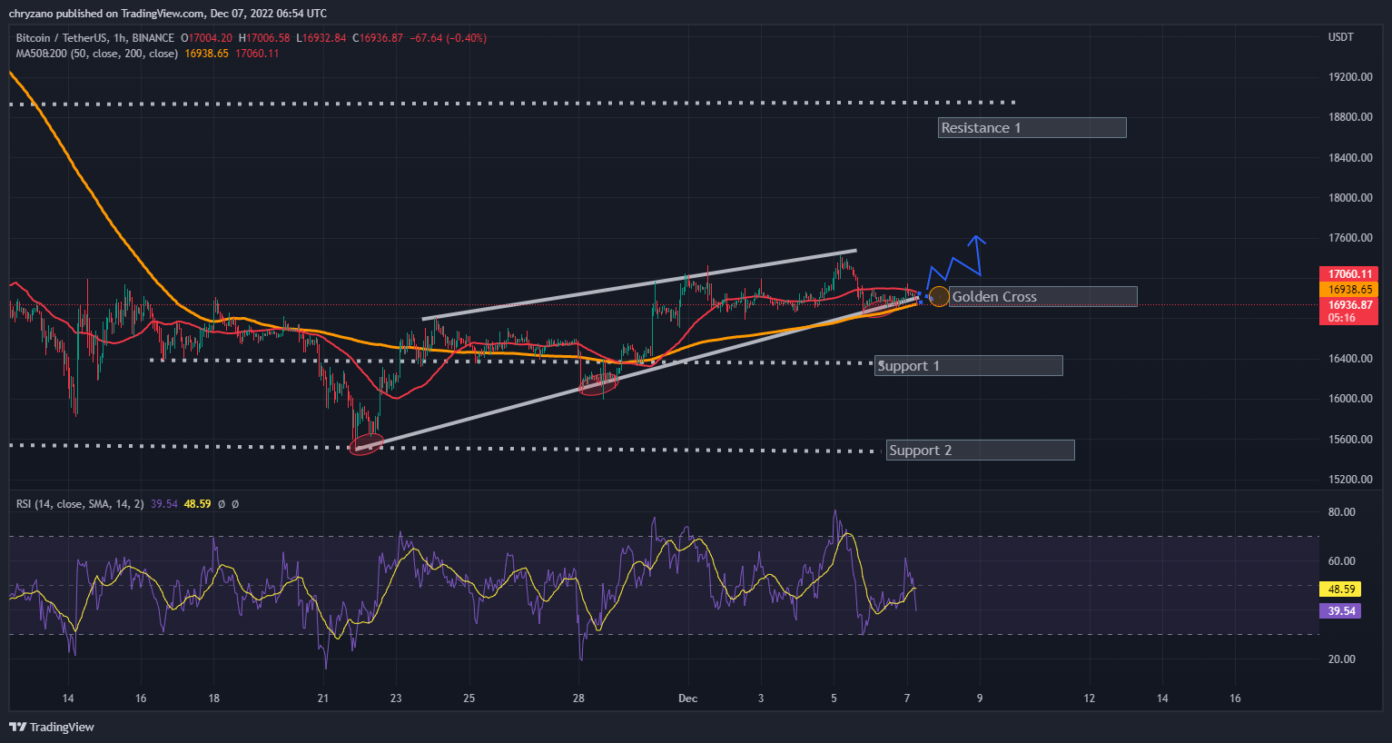The width and height of the screenshot is (1392, 743).
Task: Click the 15200.00 price scale value
Action: click(x=1349, y=479)
